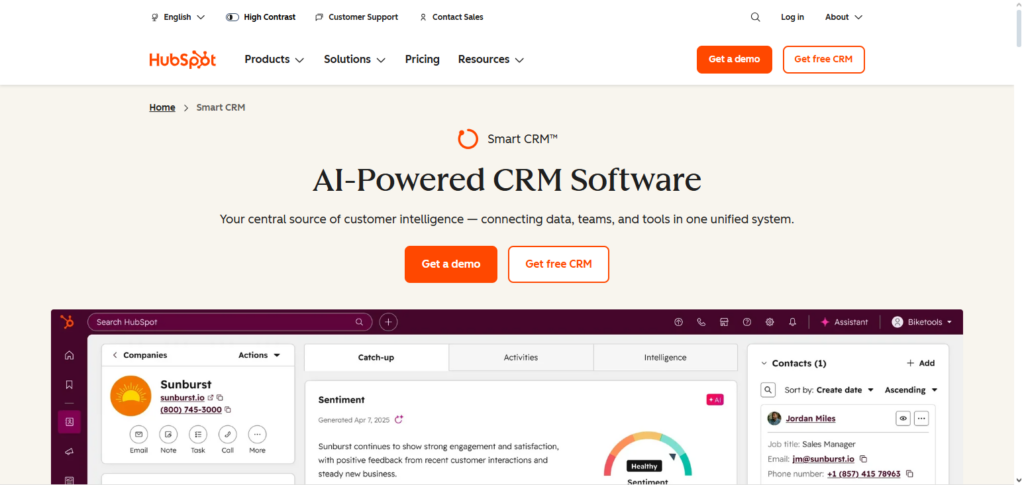Viewport: 1024px width, 485px height.
Task: Click the help question mark icon in app top bar
Action: click(x=747, y=322)
